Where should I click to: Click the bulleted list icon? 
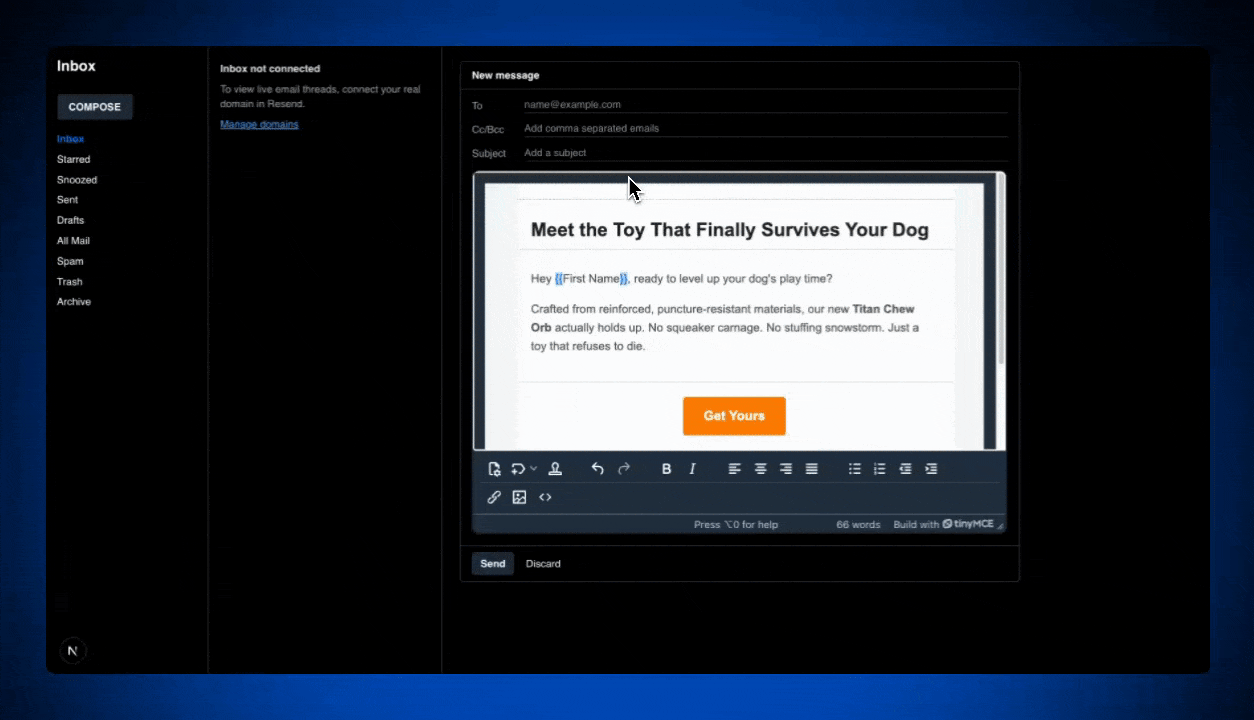(x=855, y=468)
